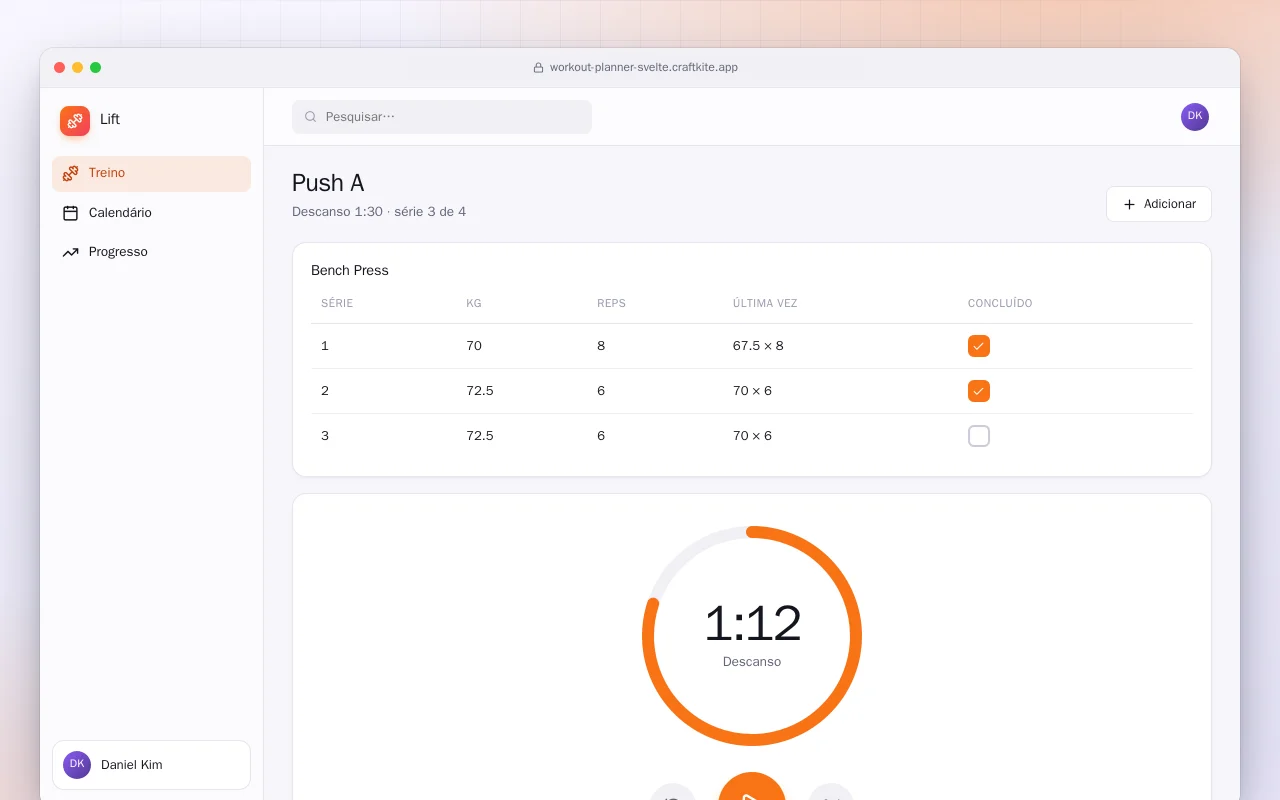Uncheck set 2 completed checkbox
The width and height of the screenshot is (1280, 800).
pyautogui.click(x=979, y=391)
